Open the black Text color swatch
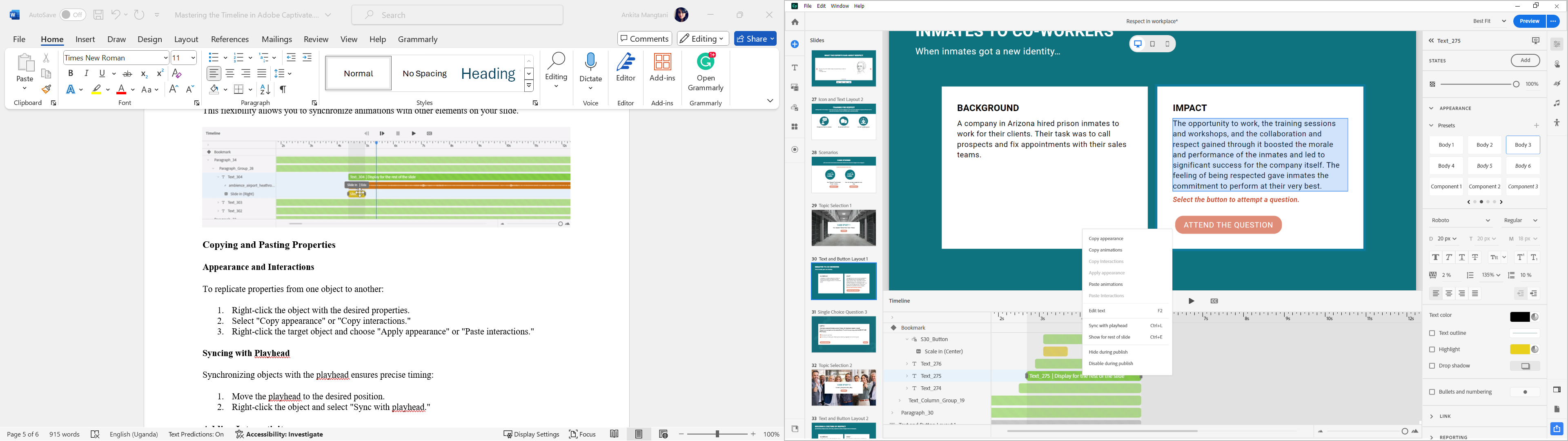This screenshot has height=441, width=1568. [1521, 317]
